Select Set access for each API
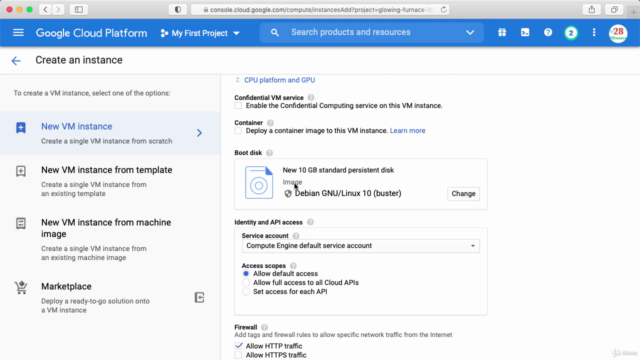Screen dimensions: 640x360 pos(246,291)
